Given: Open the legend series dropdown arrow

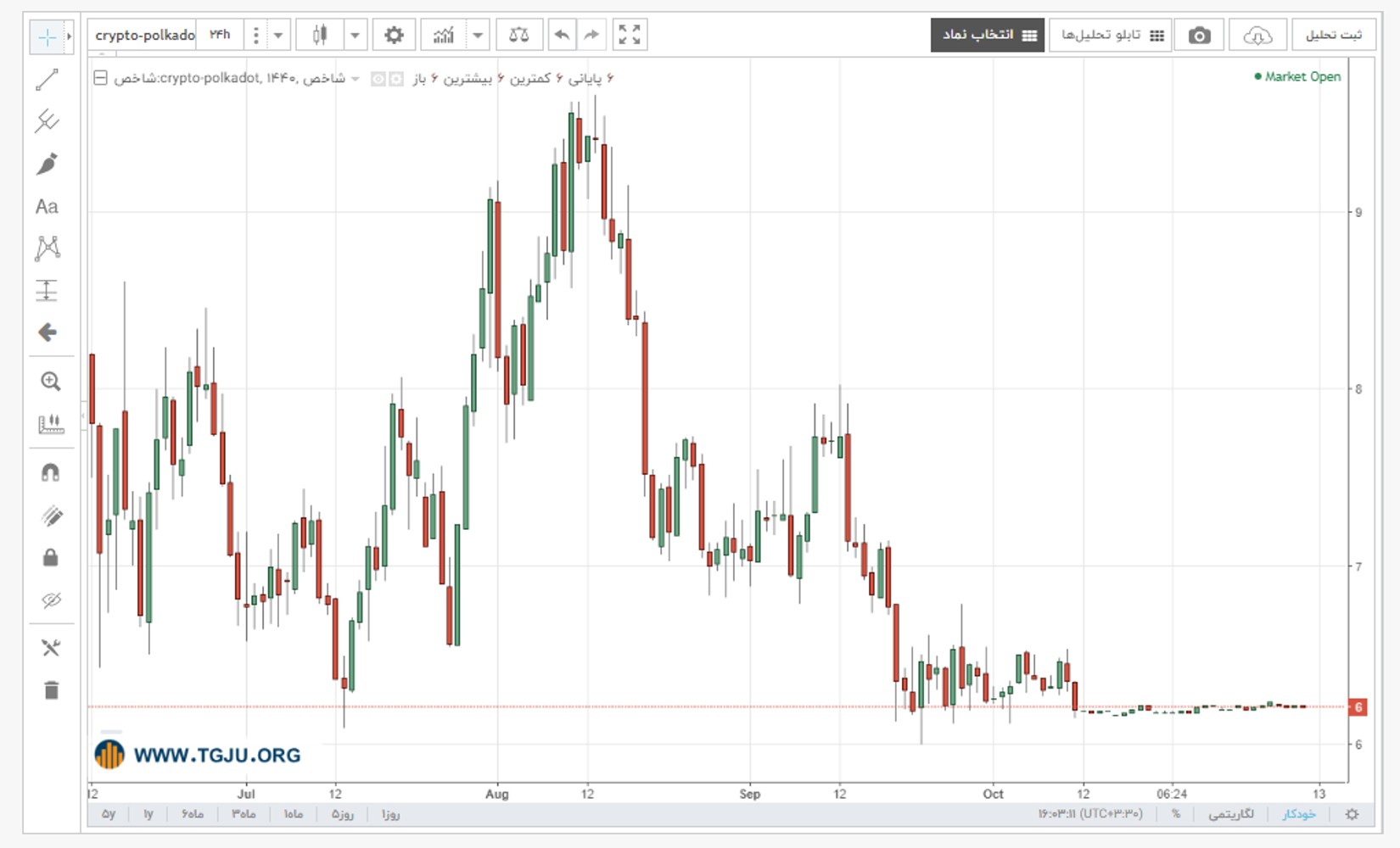Looking at the screenshot, I should point(356,79).
